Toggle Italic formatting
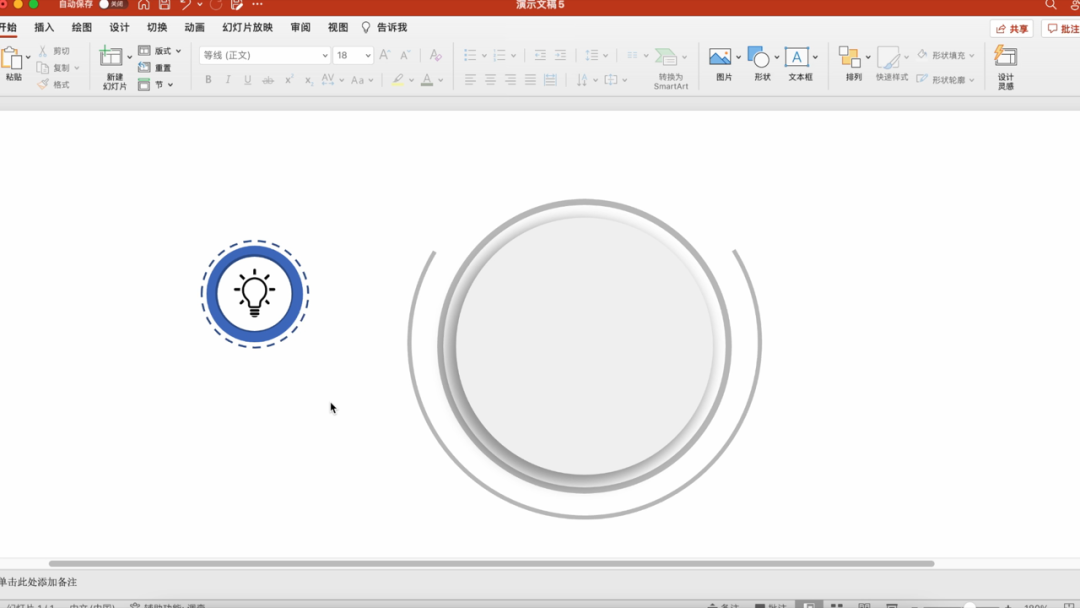1080x608 pixels. [x=228, y=80]
